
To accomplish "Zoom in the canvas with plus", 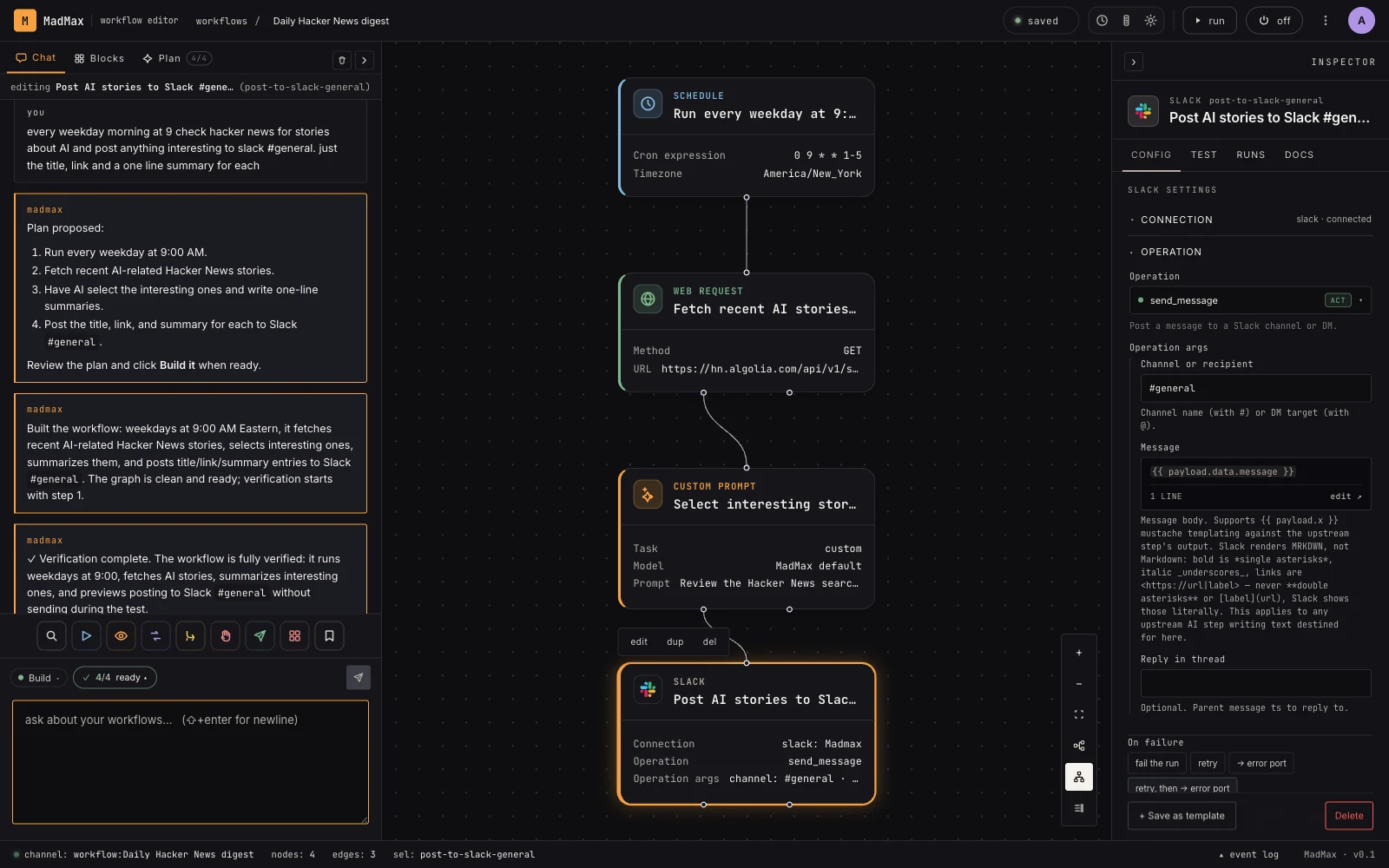I will [x=1079, y=653].
